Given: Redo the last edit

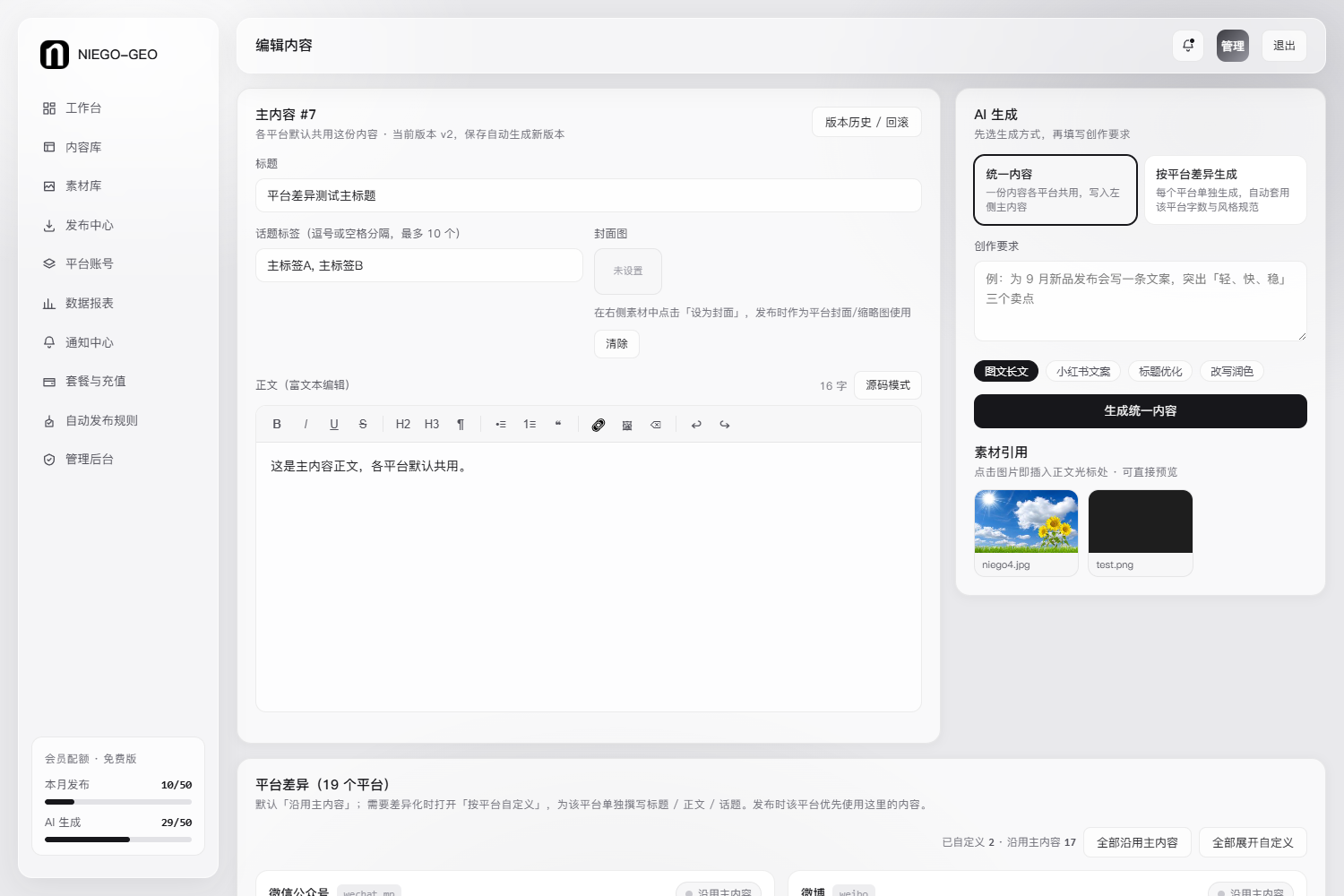Looking at the screenshot, I should pos(725,425).
